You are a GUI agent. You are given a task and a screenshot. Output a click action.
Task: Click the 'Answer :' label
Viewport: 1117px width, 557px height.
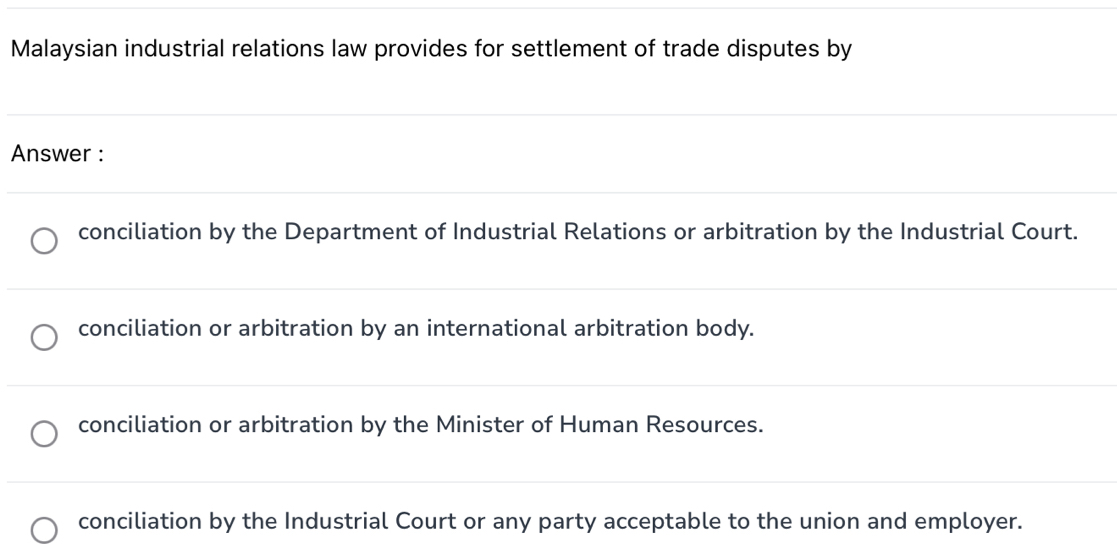coord(58,154)
